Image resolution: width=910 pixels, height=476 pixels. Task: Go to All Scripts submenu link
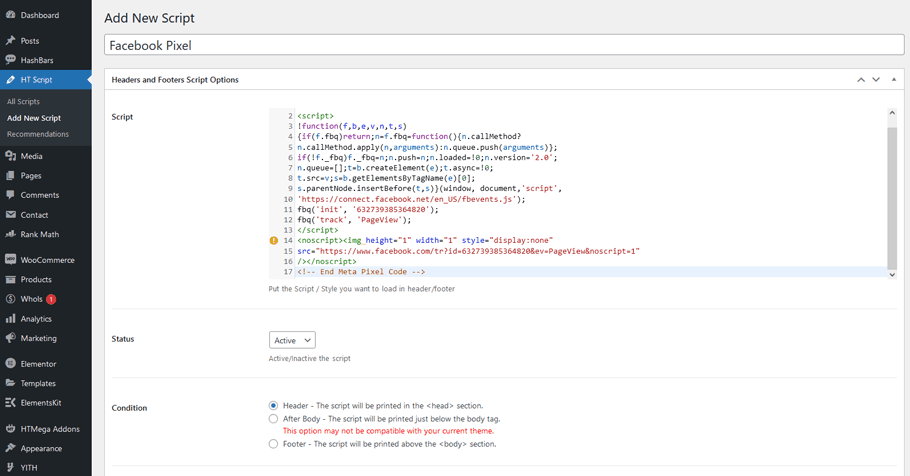click(x=23, y=102)
